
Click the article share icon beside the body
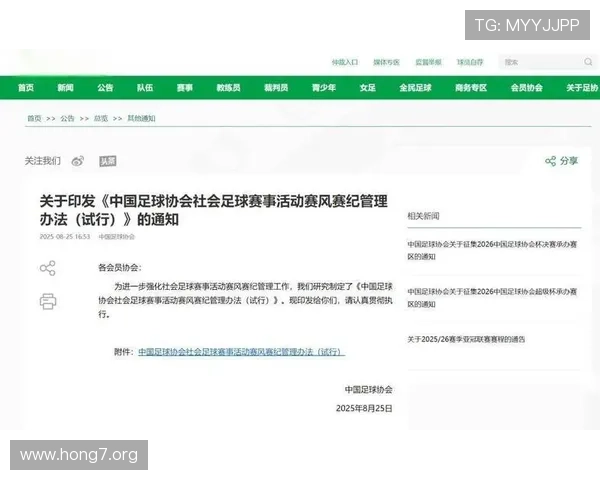(x=48, y=268)
